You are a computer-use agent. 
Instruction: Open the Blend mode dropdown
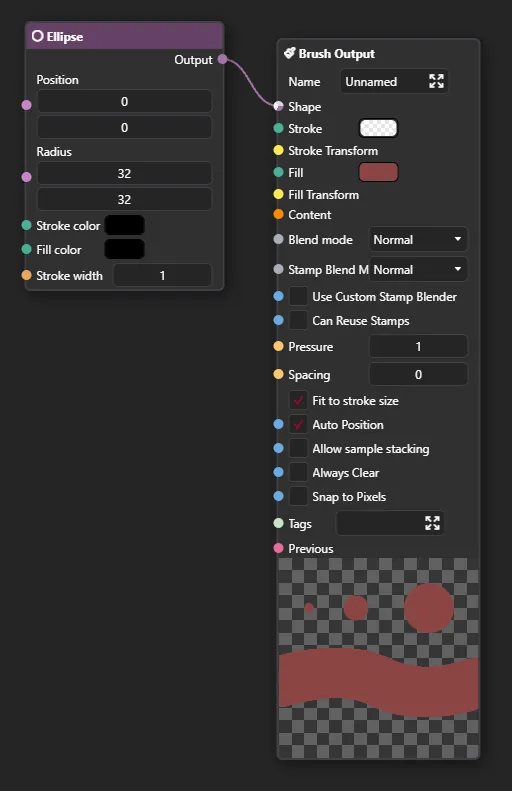[x=418, y=239]
